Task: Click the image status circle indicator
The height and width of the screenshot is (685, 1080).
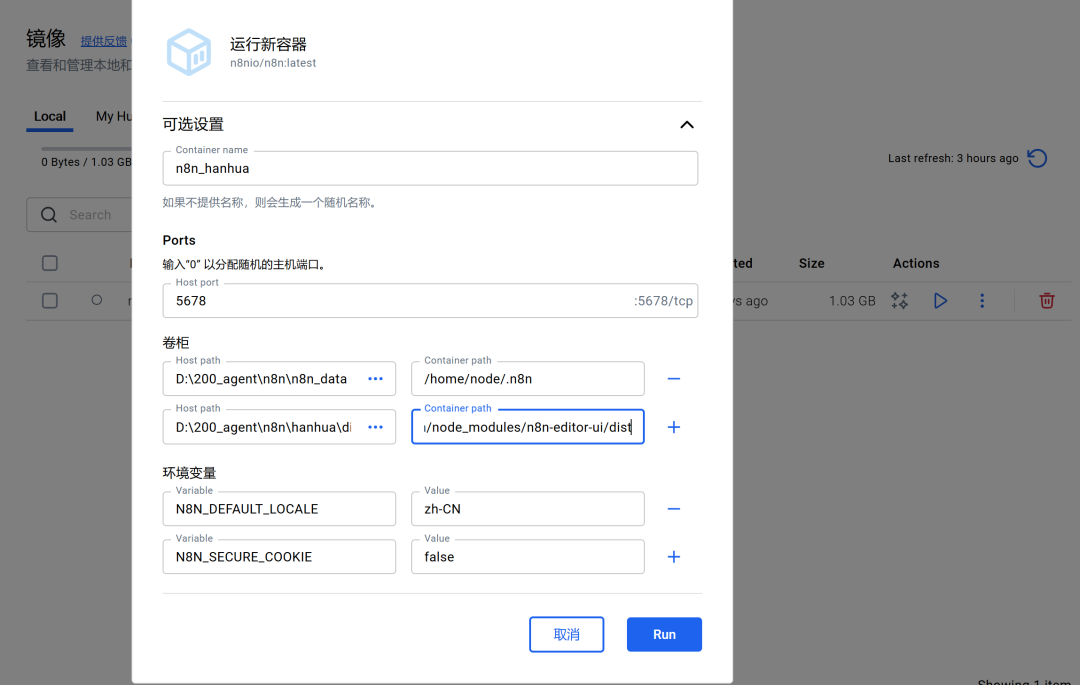Action: point(97,300)
